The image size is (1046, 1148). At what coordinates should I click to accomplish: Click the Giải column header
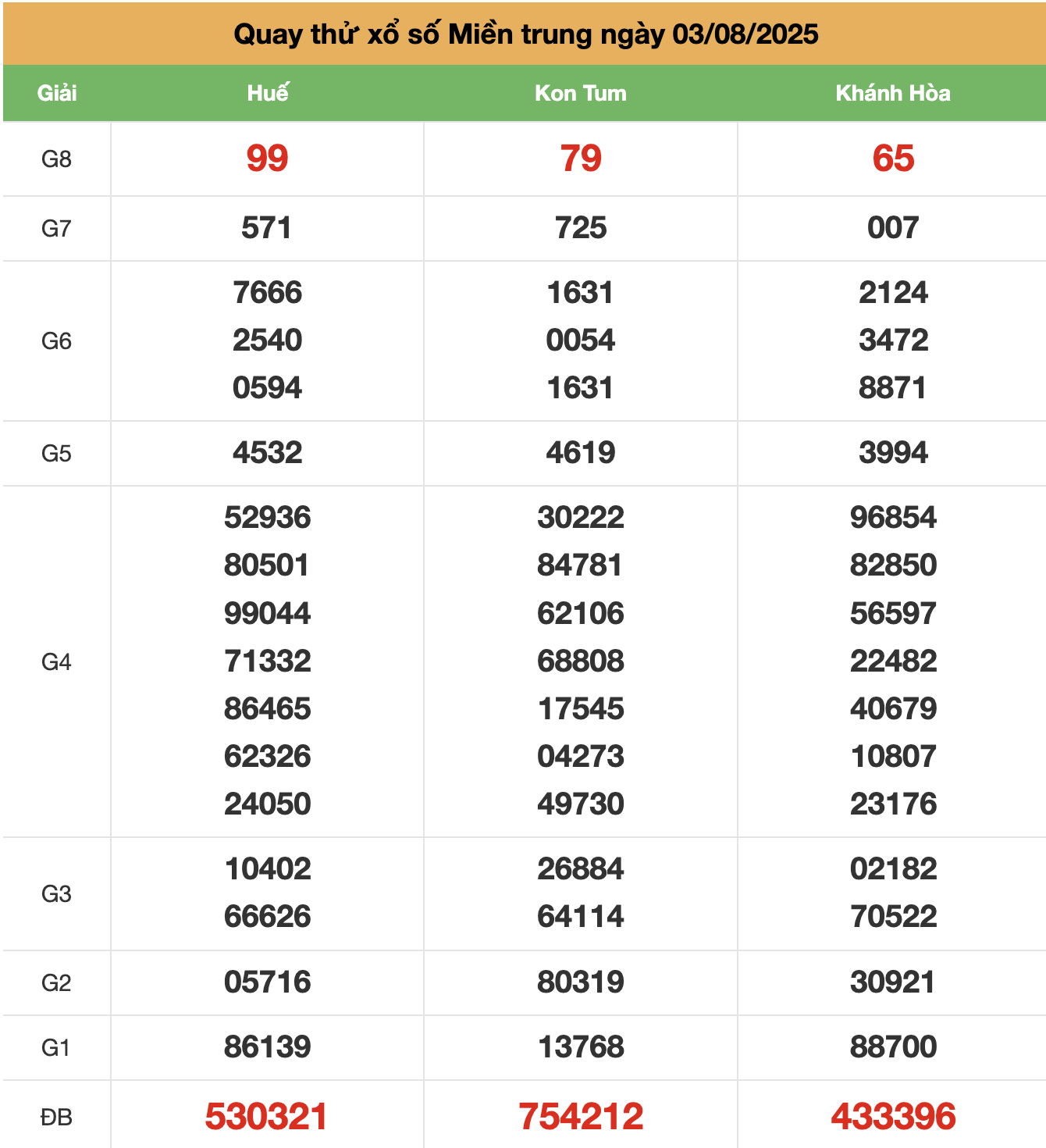57,93
